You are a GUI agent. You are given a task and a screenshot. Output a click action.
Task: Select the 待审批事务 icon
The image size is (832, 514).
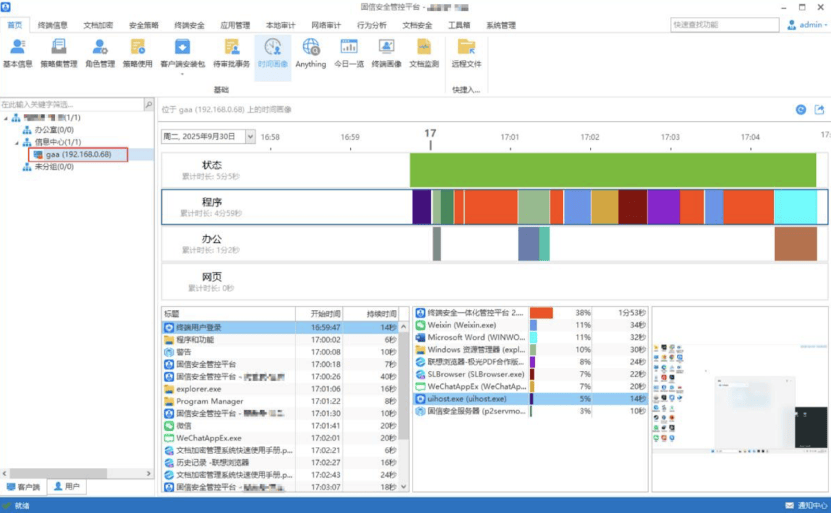click(231, 51)
